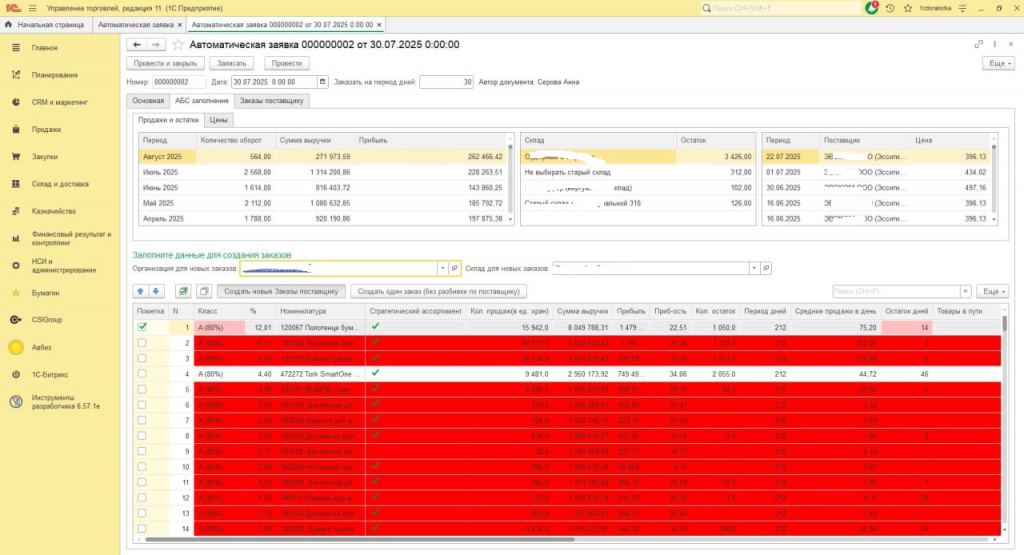Viewport: 1024px width, 555px height.
Task: Click the notifications bell icon
Action: tap(874, 8)
